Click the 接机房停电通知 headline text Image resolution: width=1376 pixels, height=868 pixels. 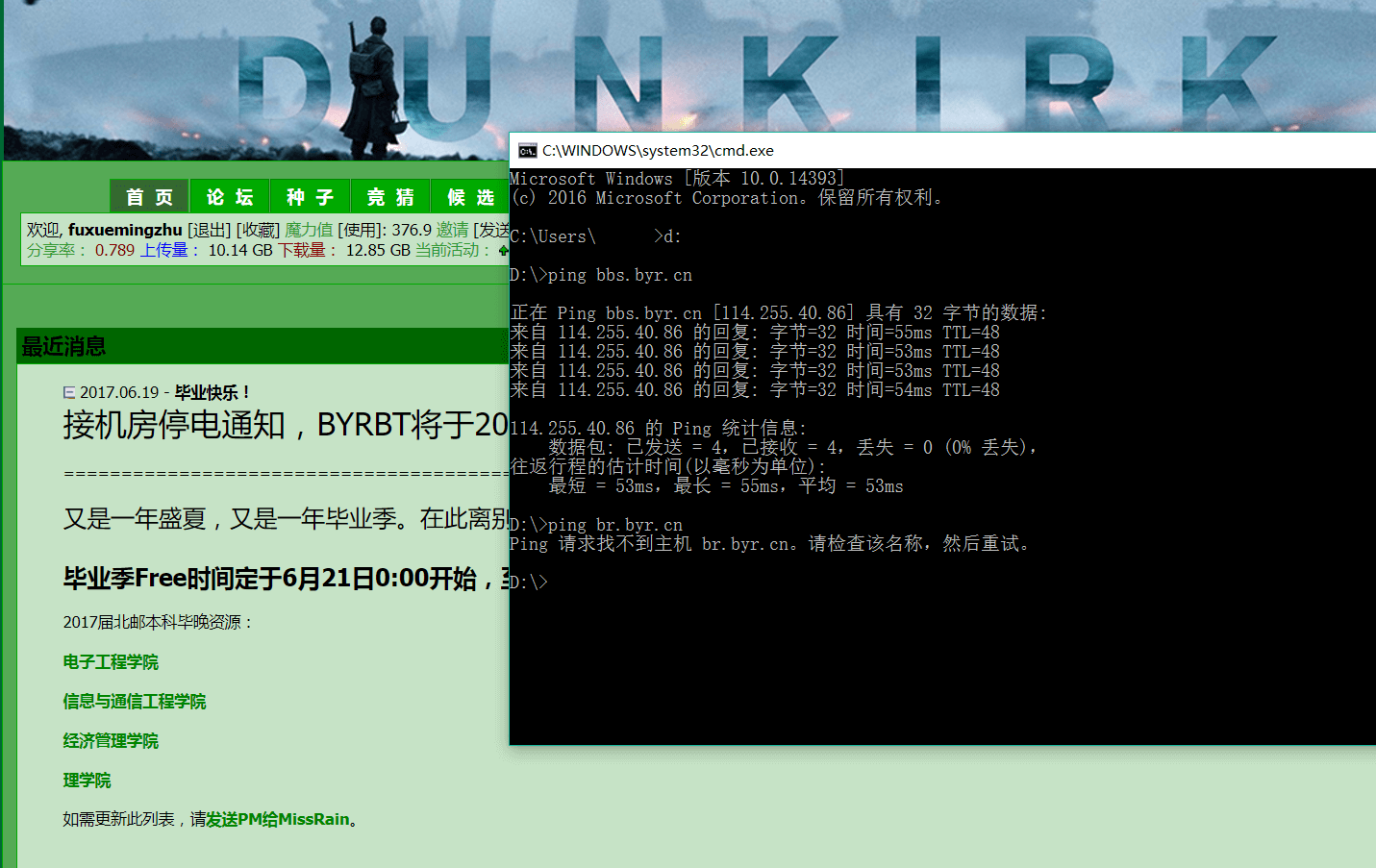tap(286, 424)
